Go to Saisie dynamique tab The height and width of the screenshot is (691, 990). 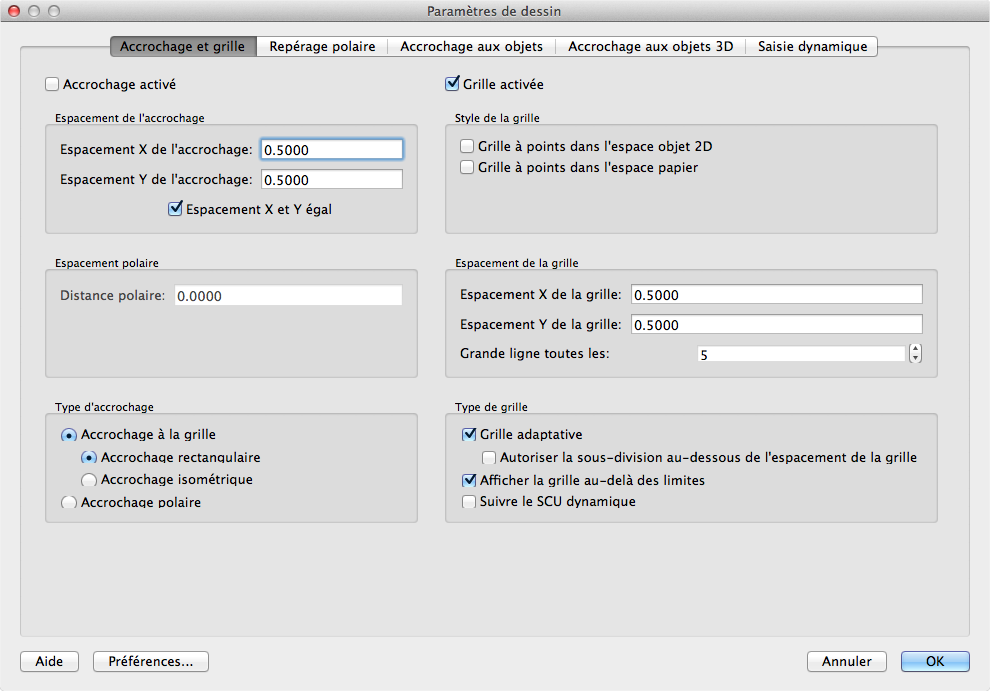click(812, 46)
